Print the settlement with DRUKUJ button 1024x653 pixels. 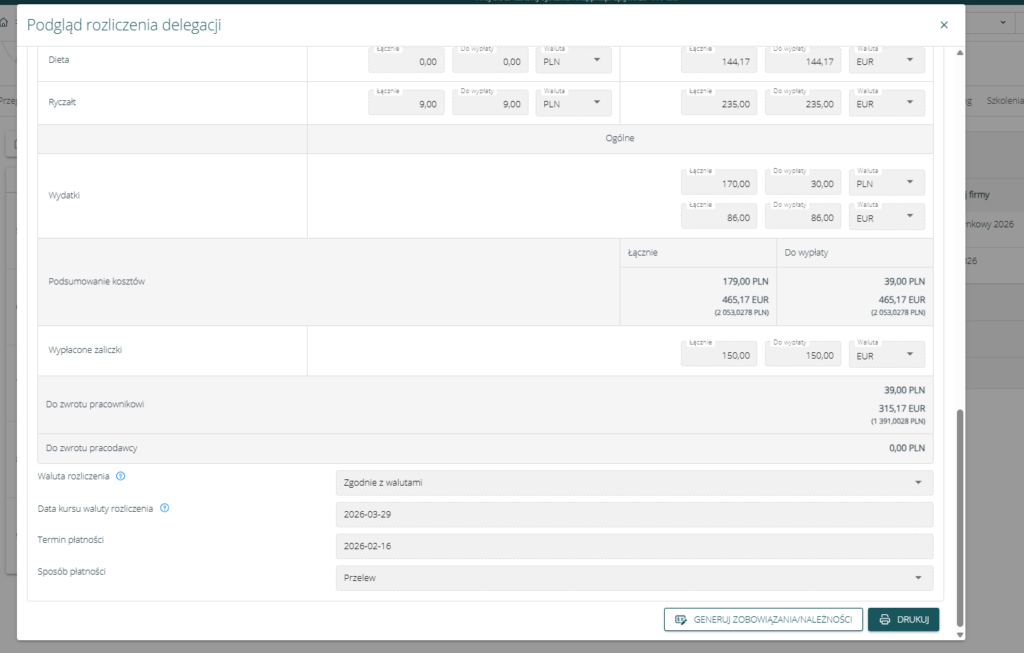903,620
